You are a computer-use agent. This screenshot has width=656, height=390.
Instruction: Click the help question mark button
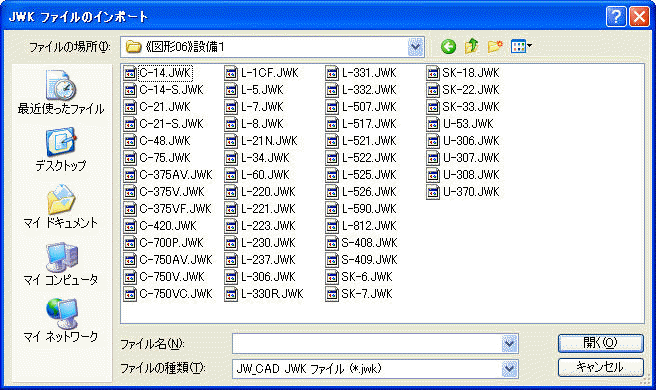click(x=616, y=17)
